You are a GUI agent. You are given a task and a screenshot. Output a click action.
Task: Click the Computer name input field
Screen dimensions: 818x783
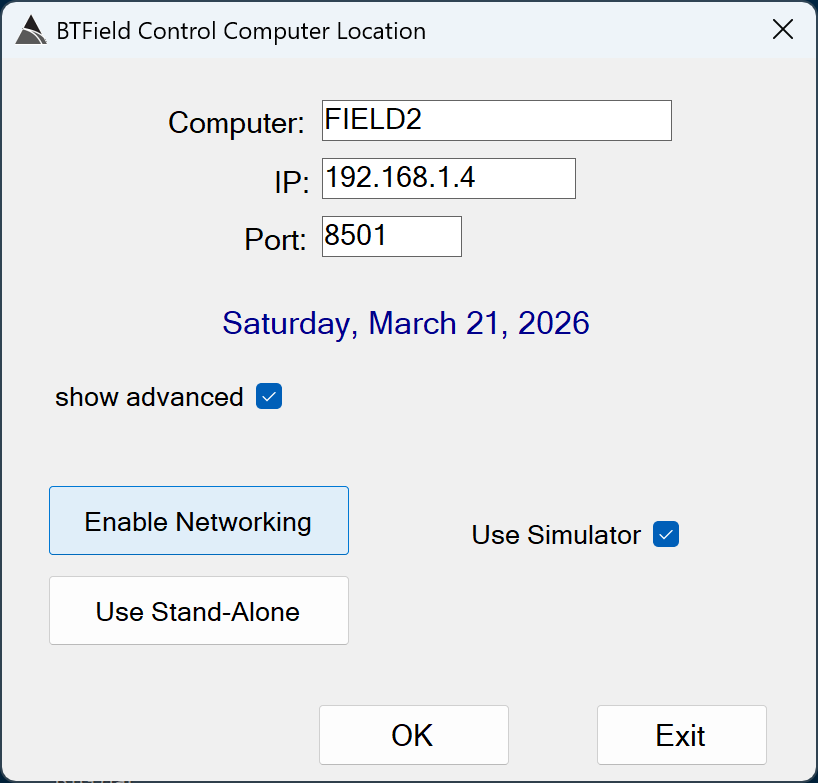[x=496, y=120]
